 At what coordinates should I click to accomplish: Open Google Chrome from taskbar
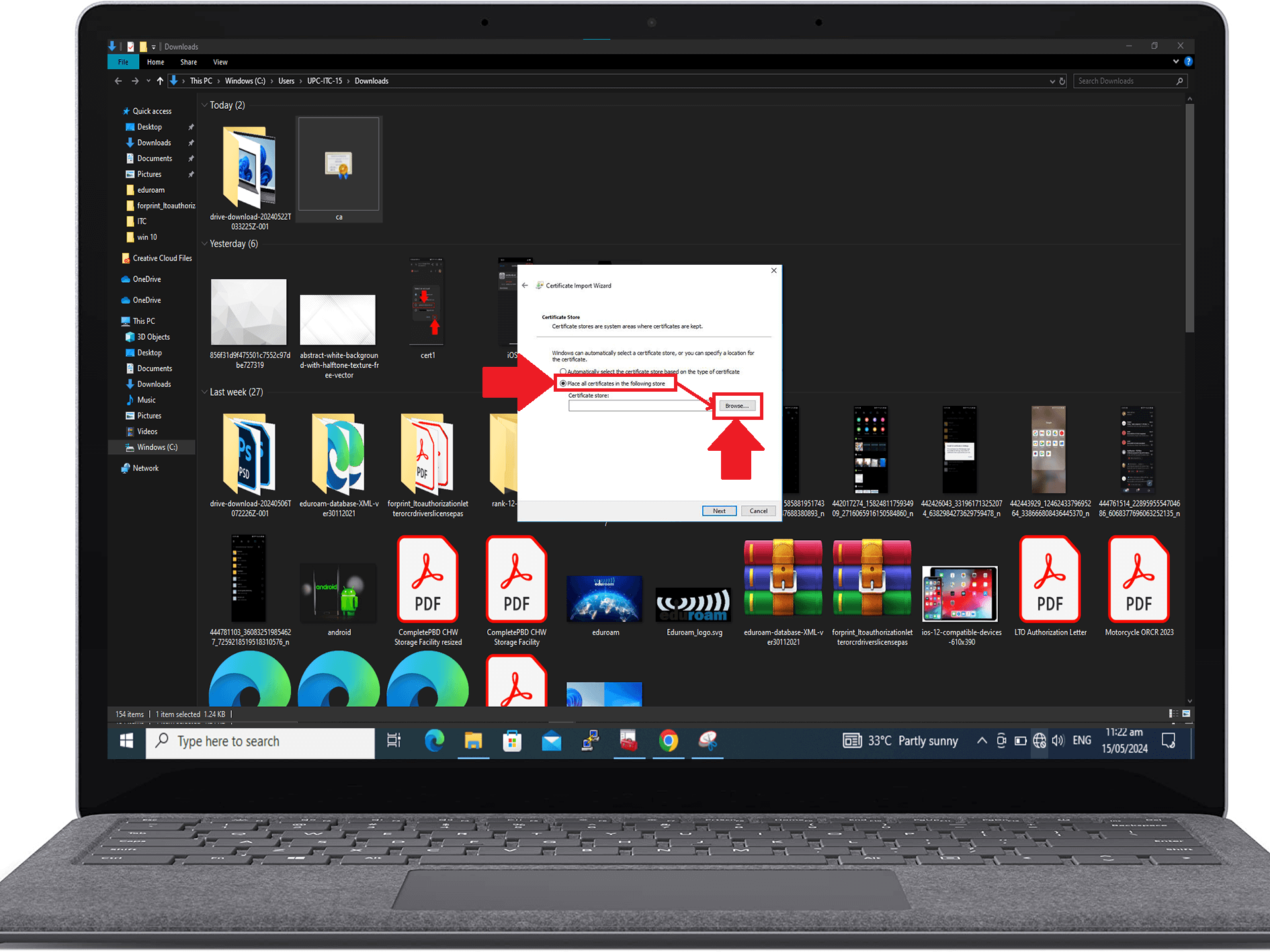pos(668,741)
